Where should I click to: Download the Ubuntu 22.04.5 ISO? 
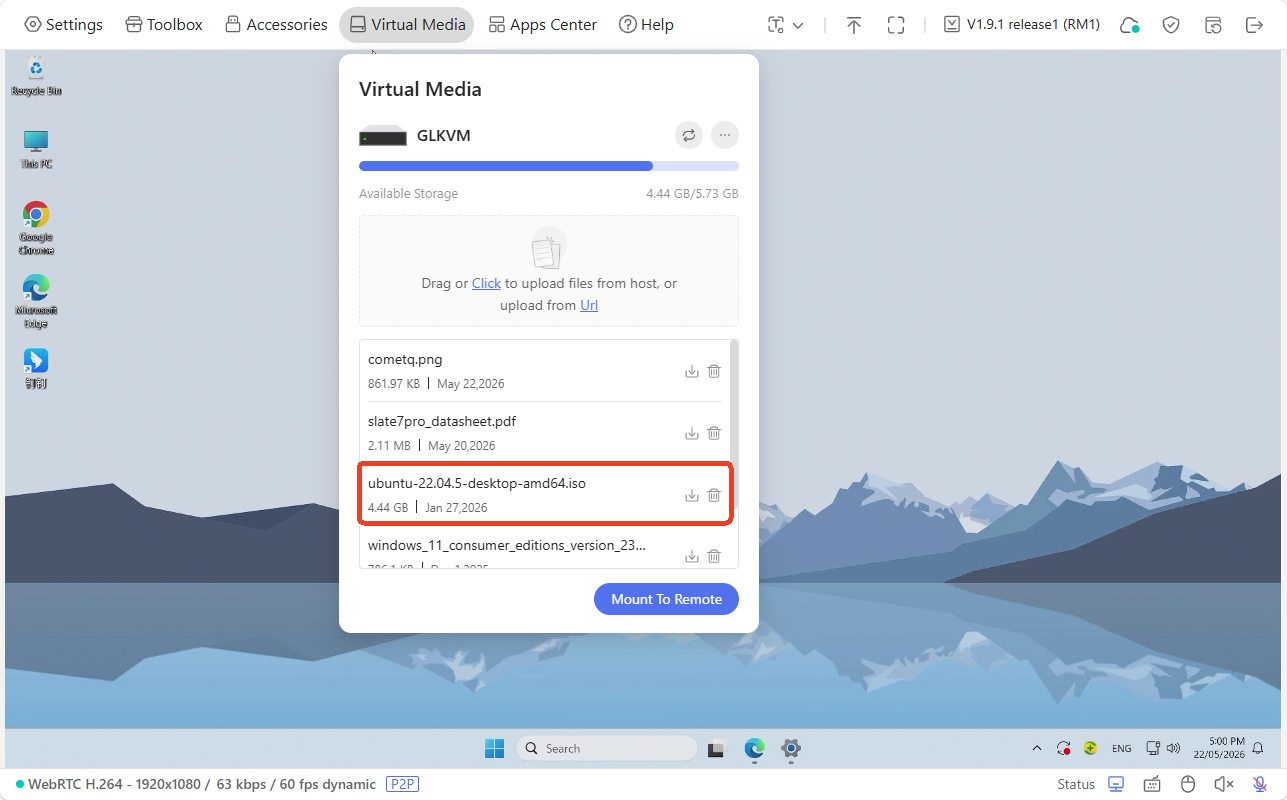coord(691,495)
